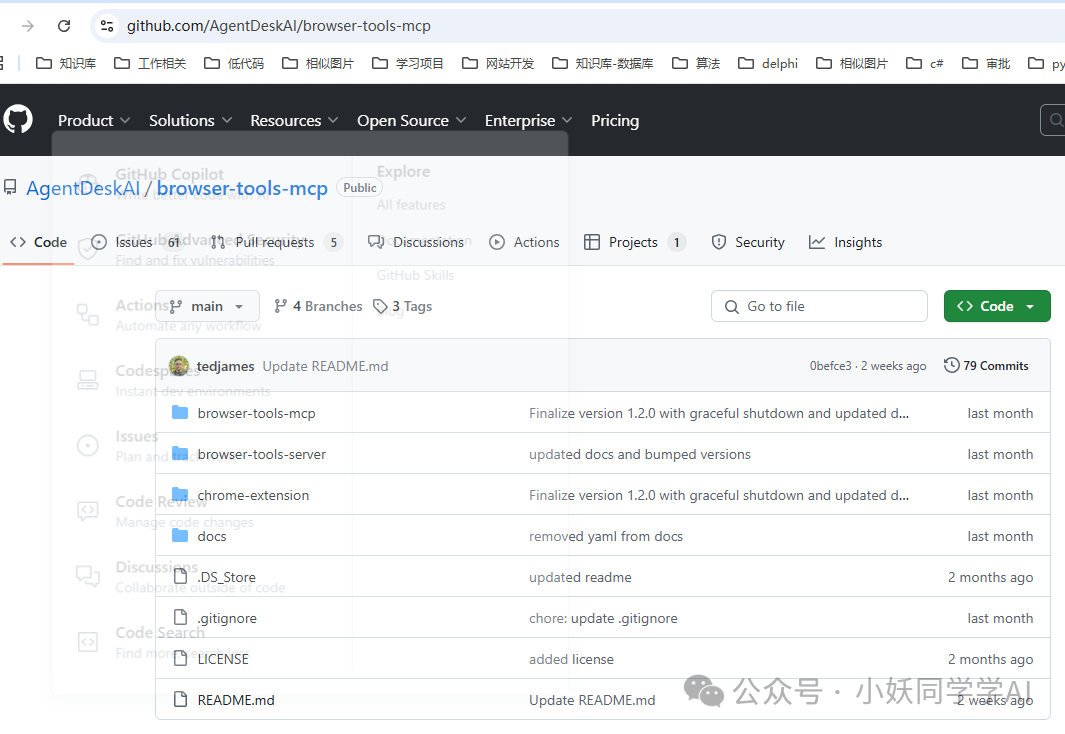Switch to the Pull requests tab

tap(275, 242)
